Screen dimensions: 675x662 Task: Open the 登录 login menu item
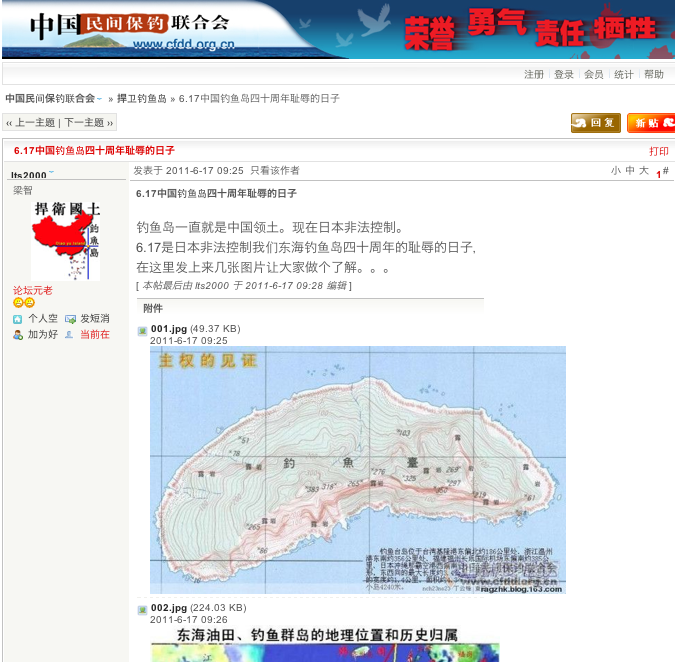pyautogui.click(x=564, y=75)
